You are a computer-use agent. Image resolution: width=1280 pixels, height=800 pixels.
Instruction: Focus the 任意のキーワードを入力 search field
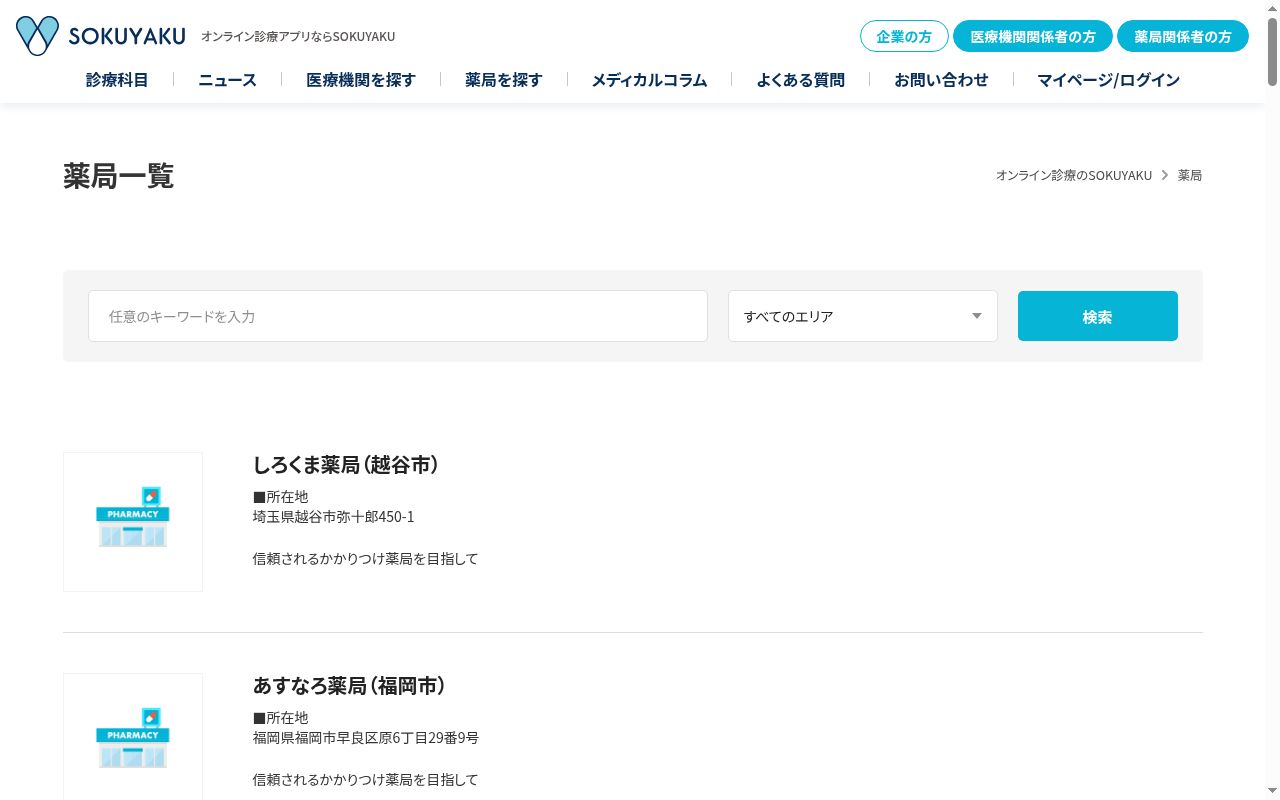click(x=398, y=316)
